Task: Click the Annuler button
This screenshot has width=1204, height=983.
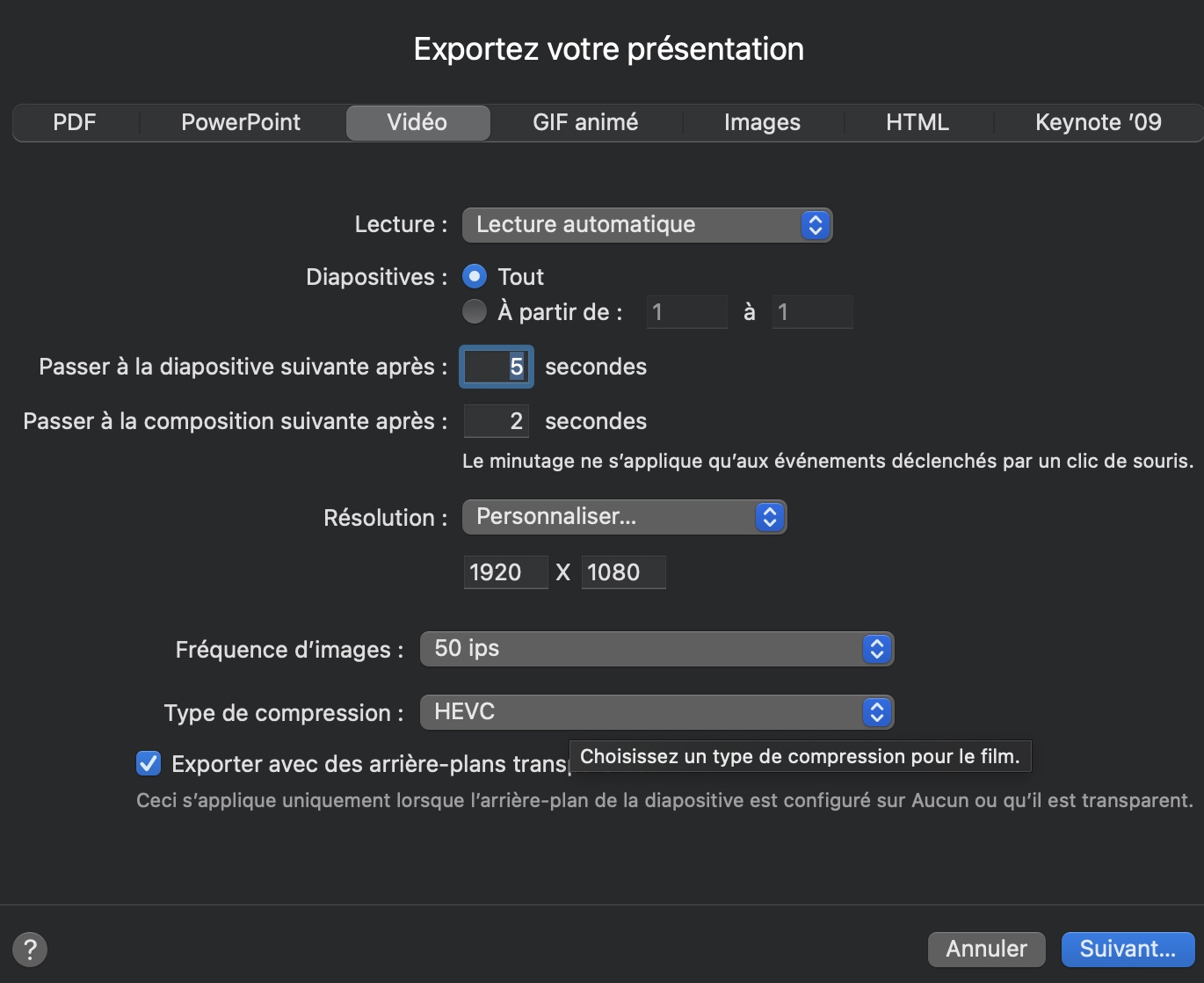Action: click(x=986, y=950)
